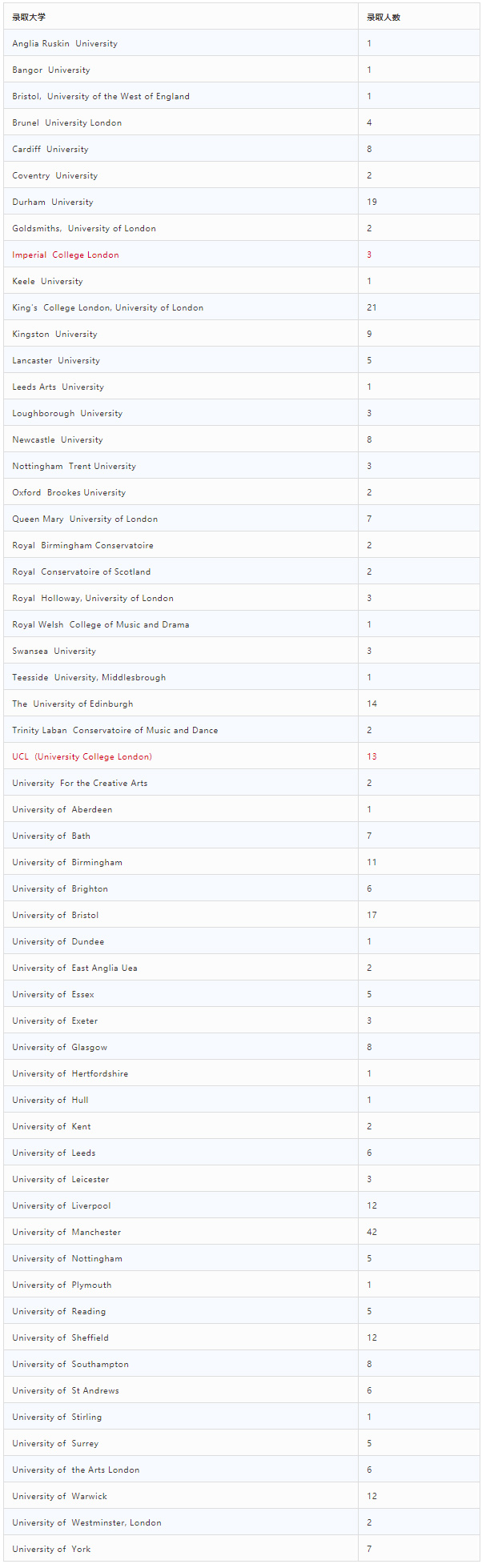This screenshot has height=1568, width=482.
Task: Click Bristol, University of the West of England
Action: coord(101,96)
